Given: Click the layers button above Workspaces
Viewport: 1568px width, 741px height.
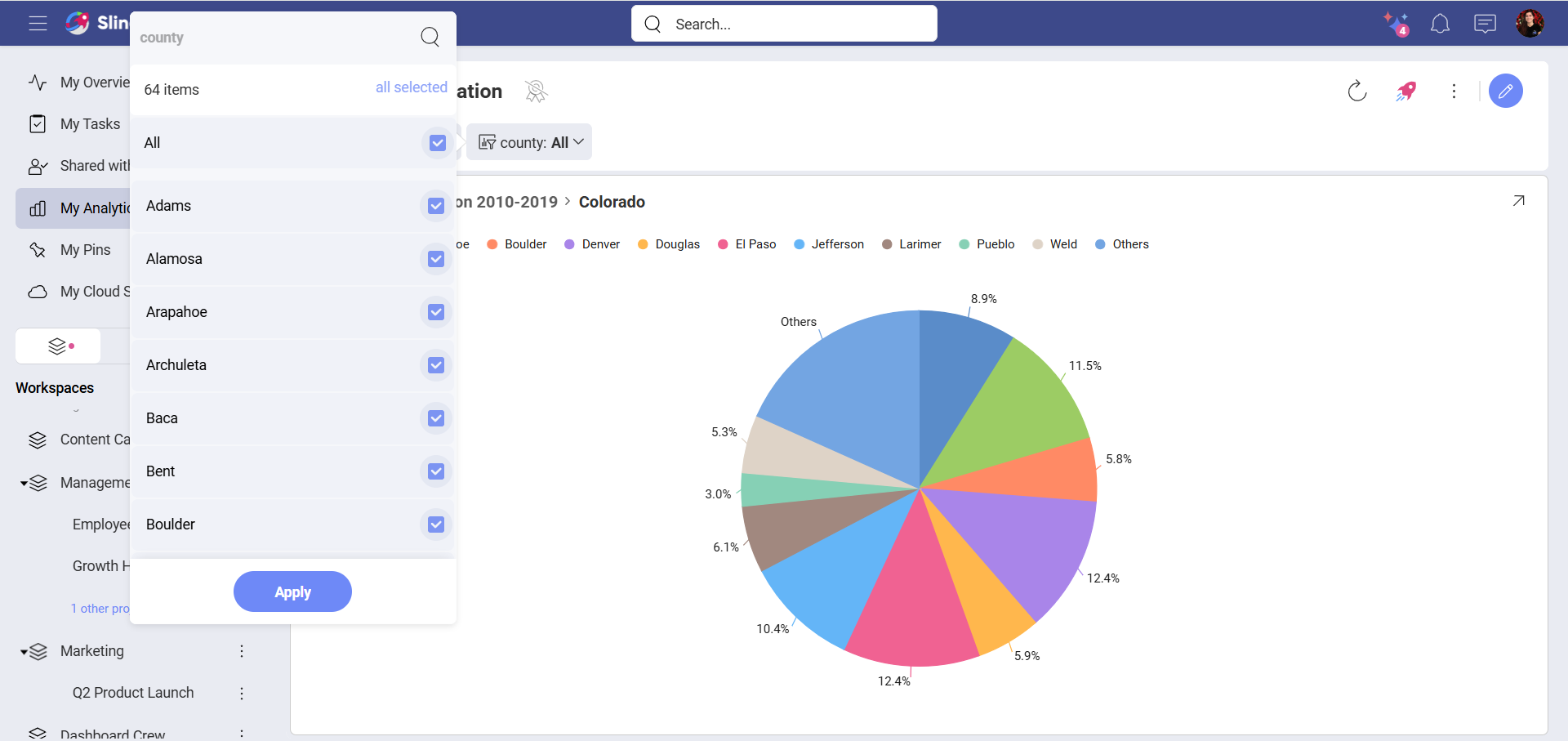Looking at the screenshot, I should click(58, 346).
